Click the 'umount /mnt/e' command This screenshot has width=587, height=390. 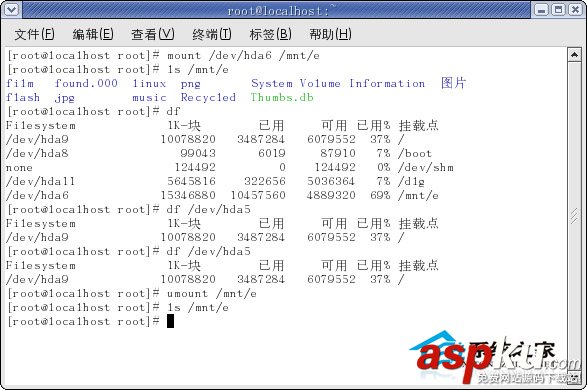pos(212,294)
